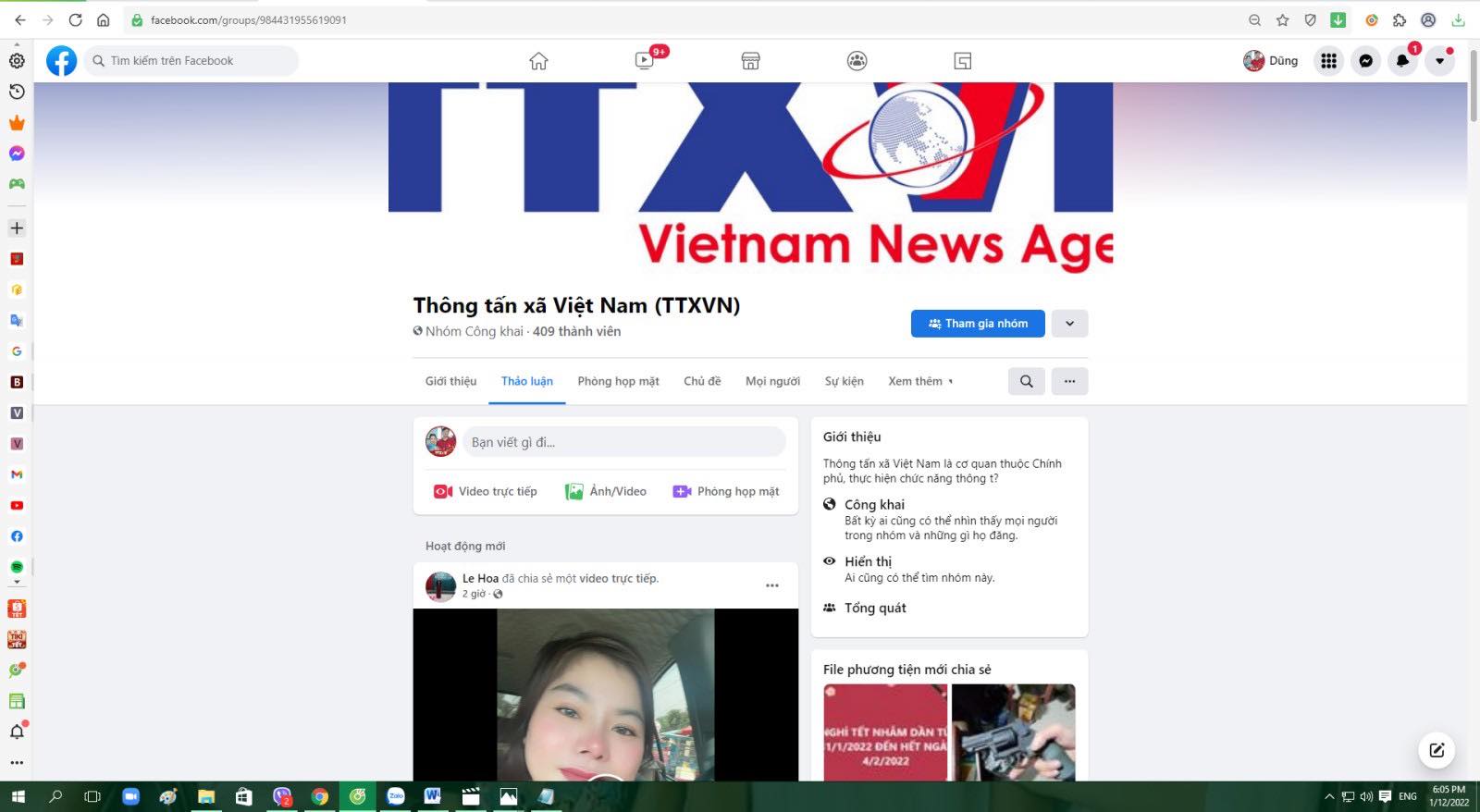Expand the Xem thêm dropdown
This screenshot has height=812, width=1480.
pyautogui.click(x=920, y=381)
